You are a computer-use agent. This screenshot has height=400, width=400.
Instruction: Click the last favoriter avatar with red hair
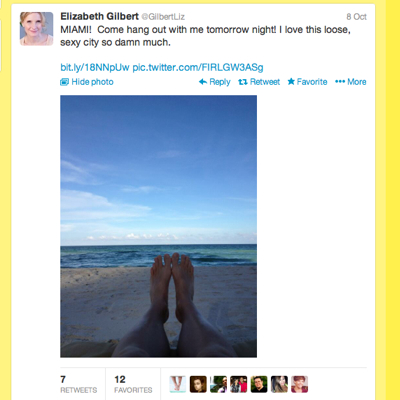[300, 384]
